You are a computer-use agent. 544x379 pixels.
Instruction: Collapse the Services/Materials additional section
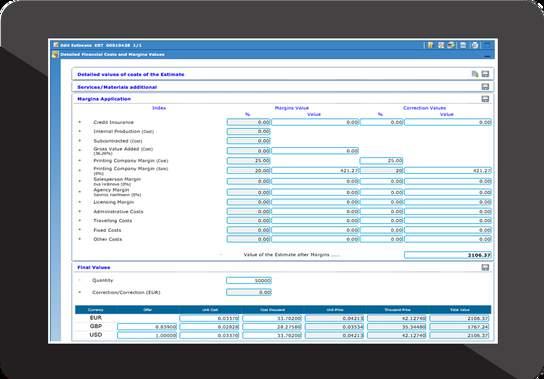(x=485, y=87)
